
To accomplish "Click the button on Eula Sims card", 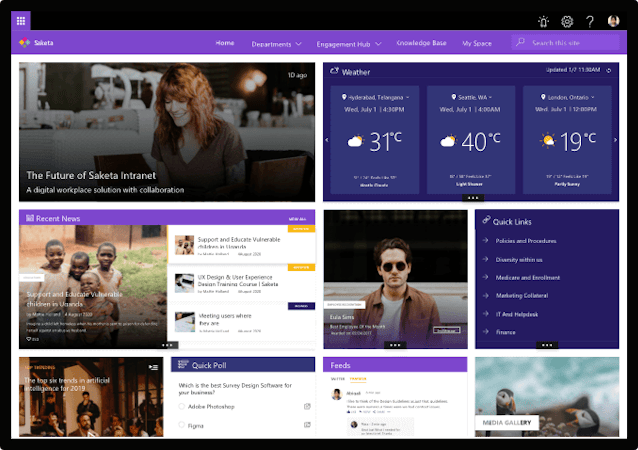I will coord(446,330).
